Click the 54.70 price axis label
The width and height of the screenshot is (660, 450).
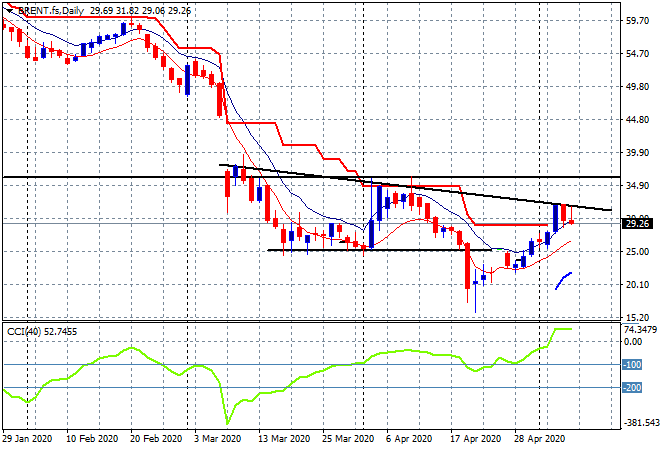click(637, 53)
